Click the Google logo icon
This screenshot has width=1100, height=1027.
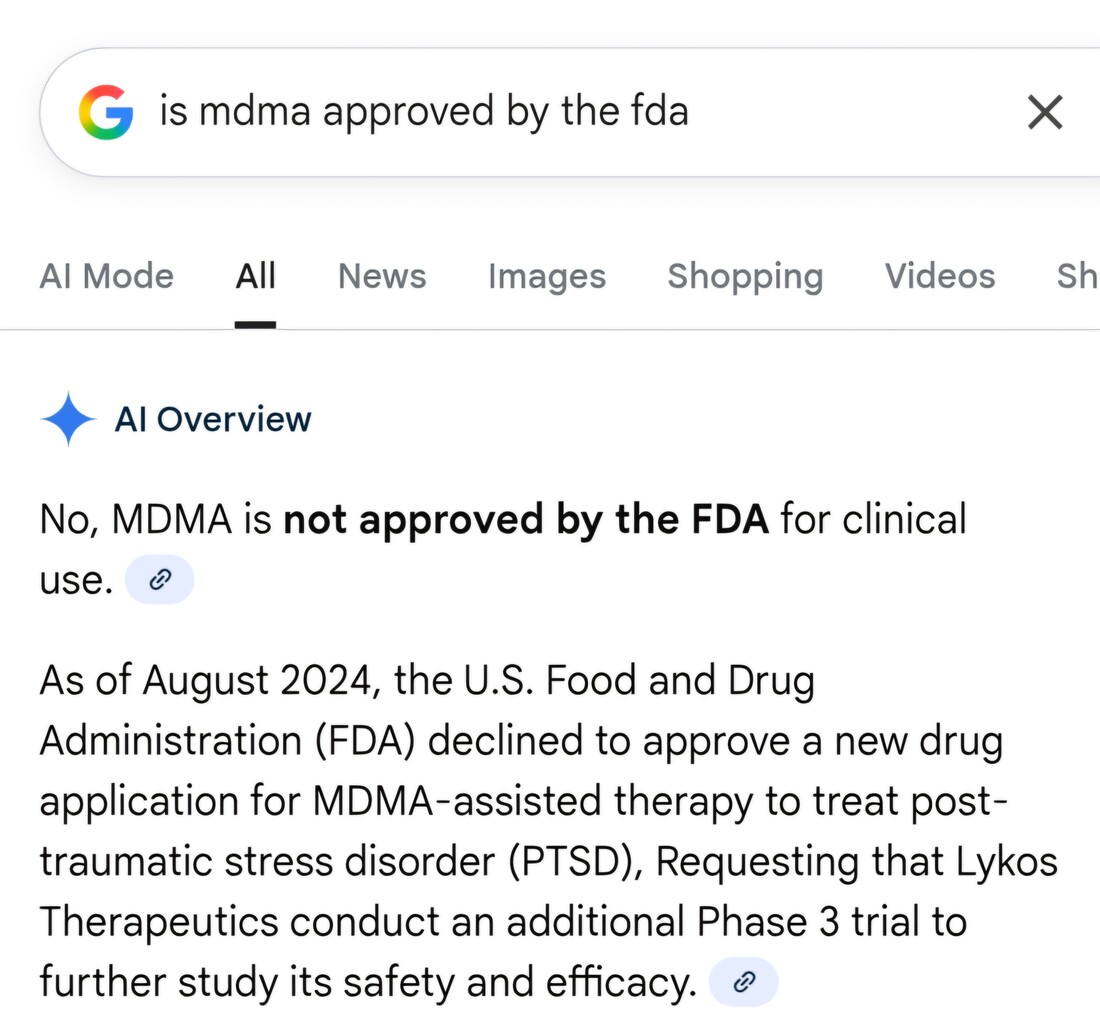[106, 112]
